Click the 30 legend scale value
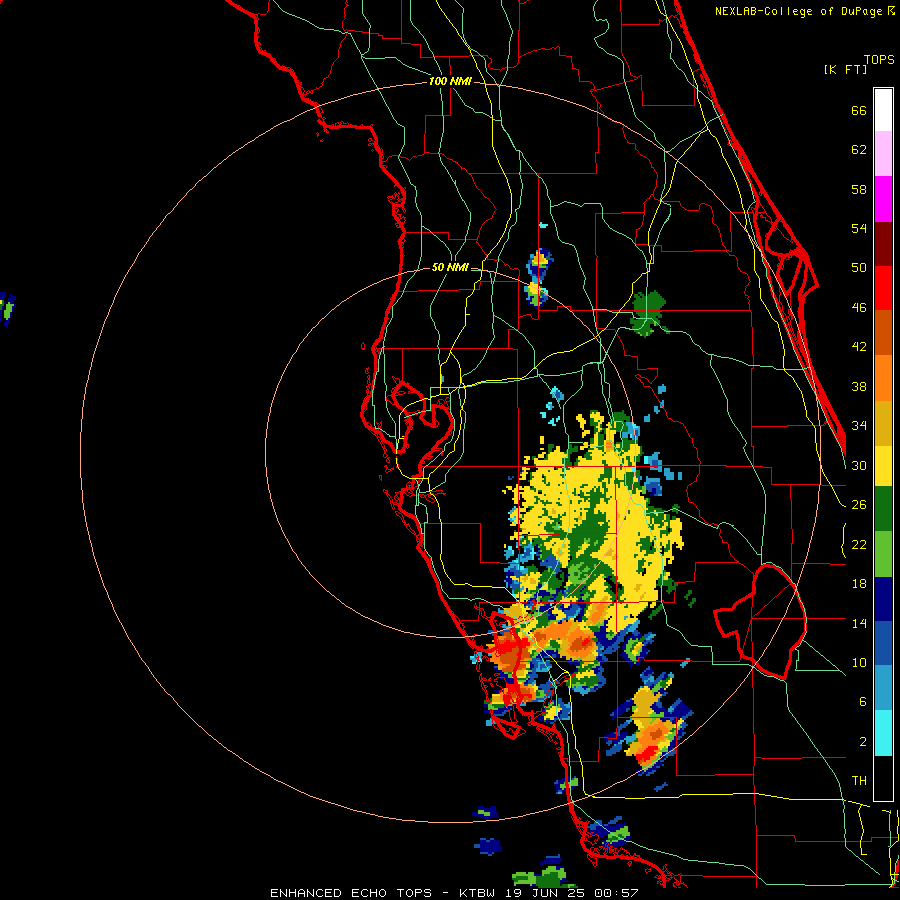This screenshot has height=900, width=900. (x=859, y=465)
